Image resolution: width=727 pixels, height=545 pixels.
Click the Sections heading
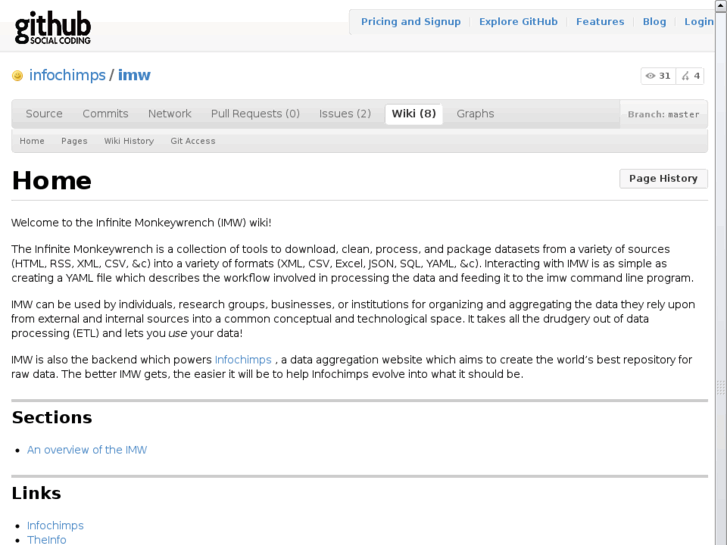pyautogui.click(x=52, y=417)
